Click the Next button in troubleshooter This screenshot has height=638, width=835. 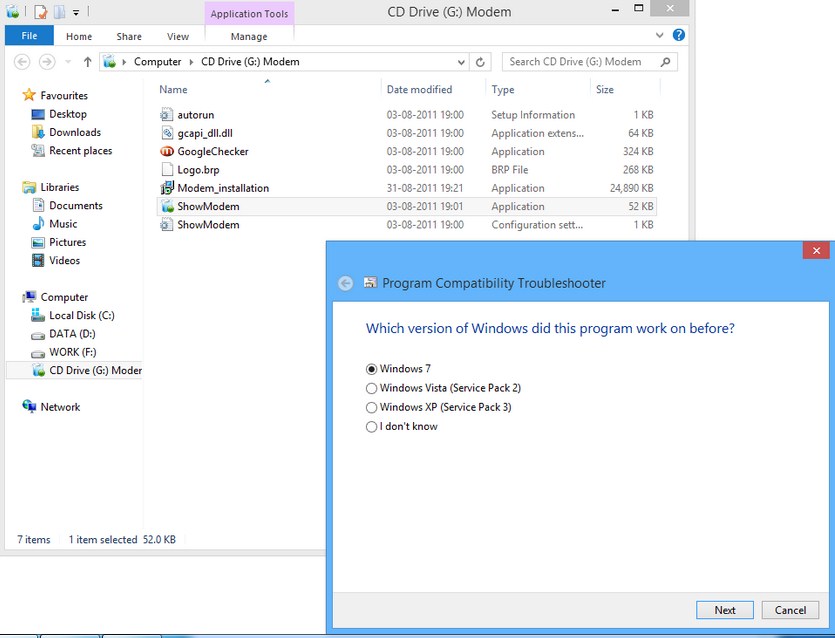[724, 610]
